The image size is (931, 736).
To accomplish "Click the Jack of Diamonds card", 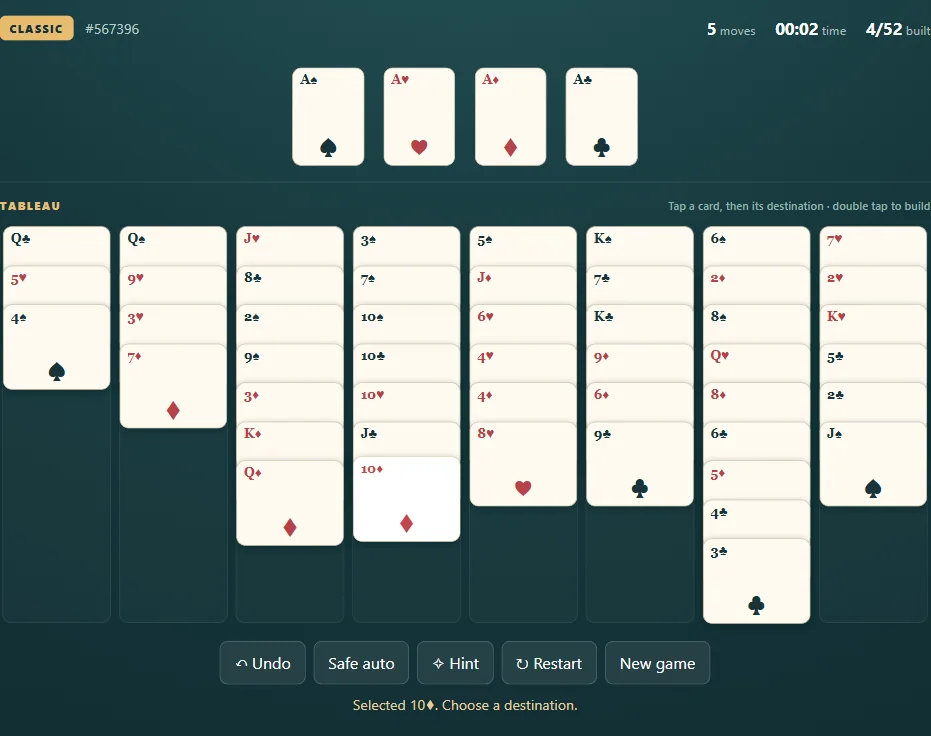I will (x=523, y=285).
